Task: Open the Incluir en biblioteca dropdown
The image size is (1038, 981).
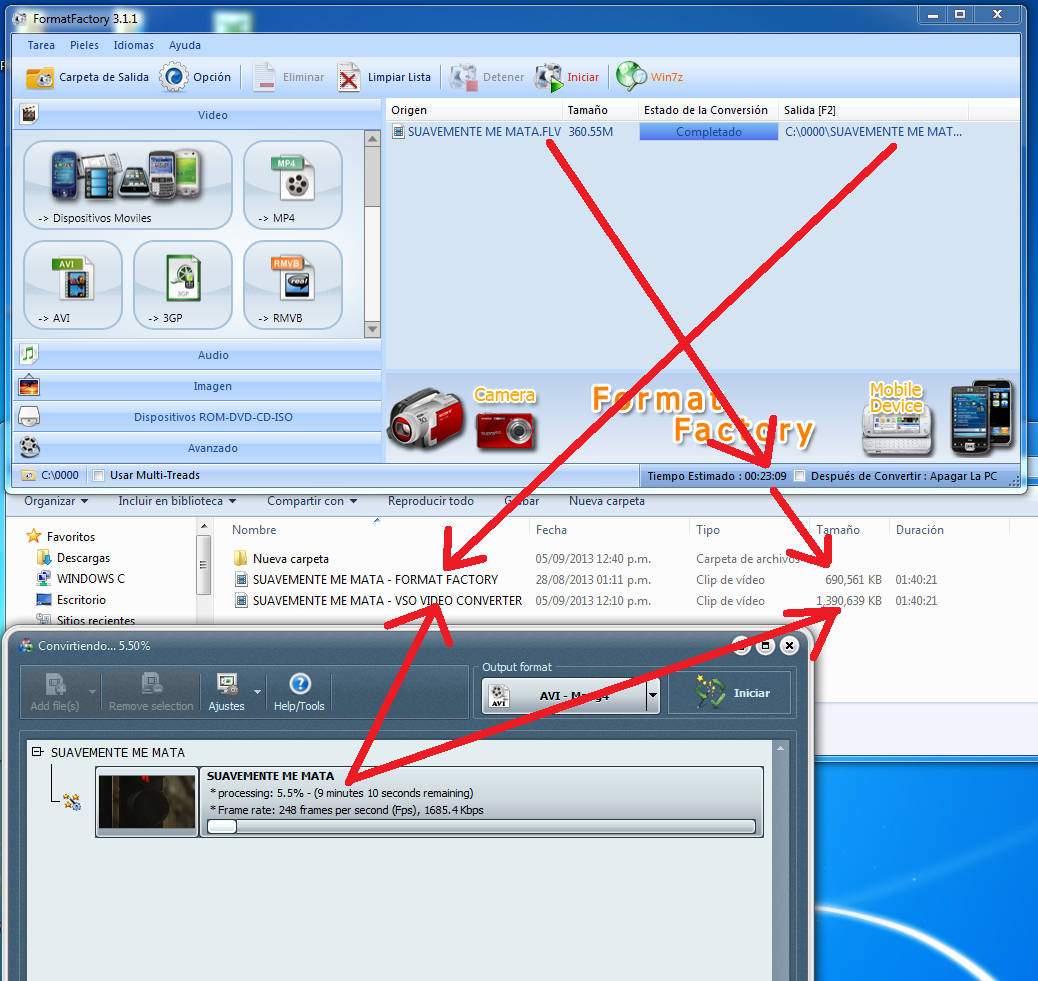Action: 177,501
